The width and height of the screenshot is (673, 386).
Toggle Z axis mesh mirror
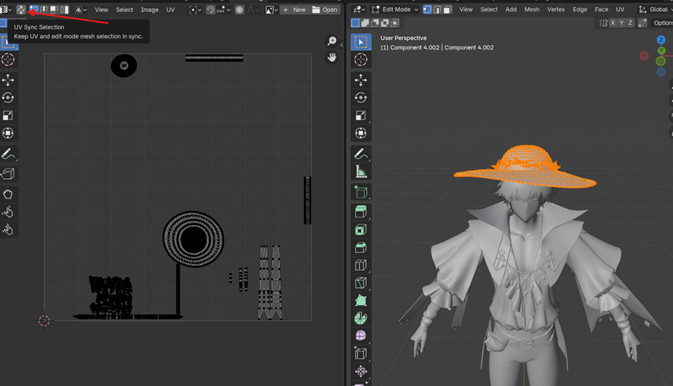[x=630, y=23]
